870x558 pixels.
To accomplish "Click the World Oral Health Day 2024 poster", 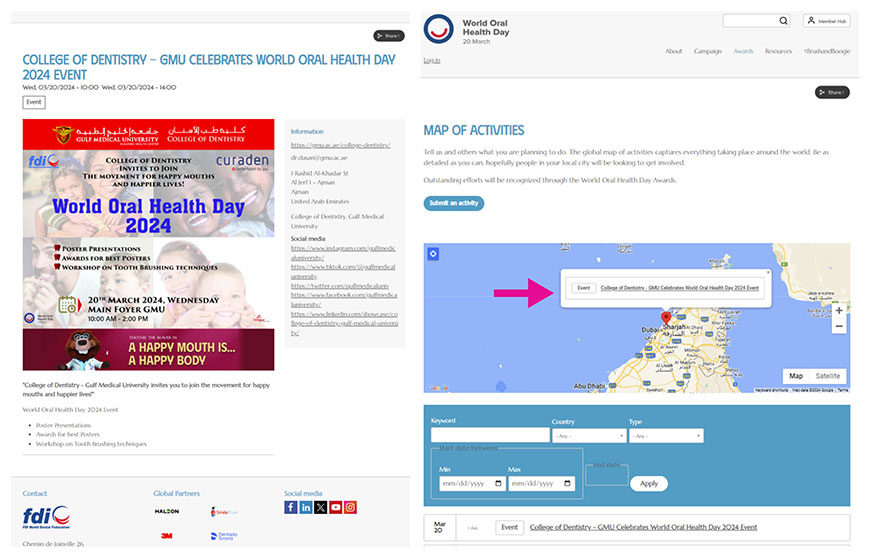I will (x=148, y=245).
